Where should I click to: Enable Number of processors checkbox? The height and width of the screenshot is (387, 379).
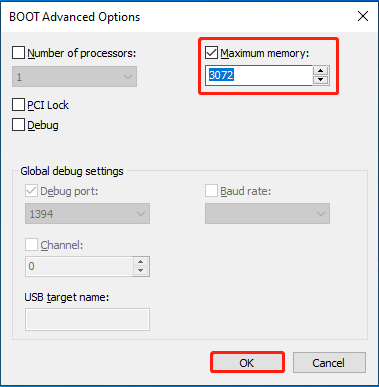(18, 53)
